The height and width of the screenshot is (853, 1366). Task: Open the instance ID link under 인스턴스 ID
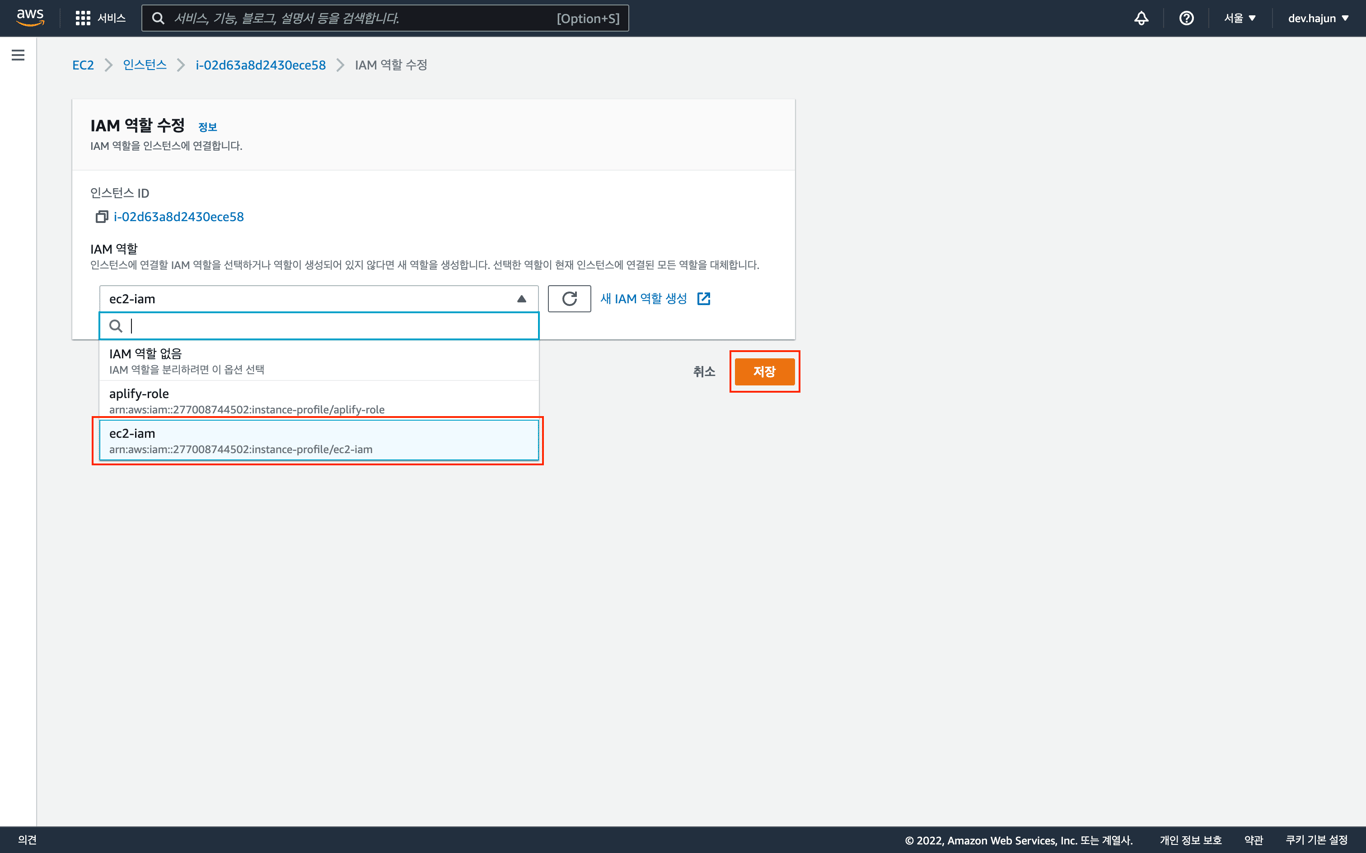point(179,217)
